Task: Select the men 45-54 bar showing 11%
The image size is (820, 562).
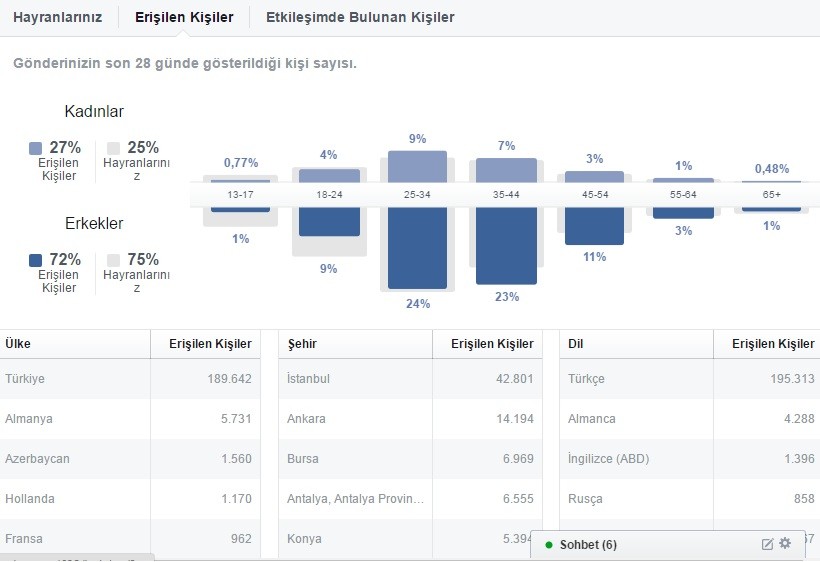Action: pos(595,226)
